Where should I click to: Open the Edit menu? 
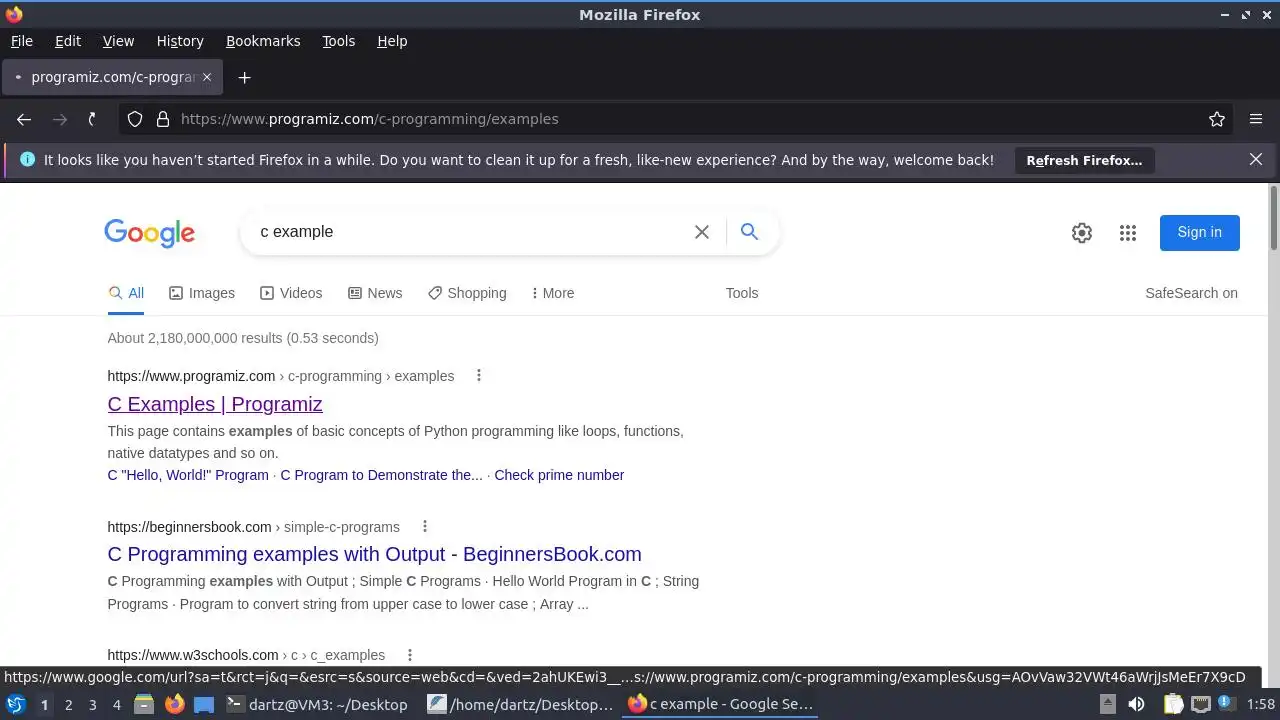click(68, 41)
